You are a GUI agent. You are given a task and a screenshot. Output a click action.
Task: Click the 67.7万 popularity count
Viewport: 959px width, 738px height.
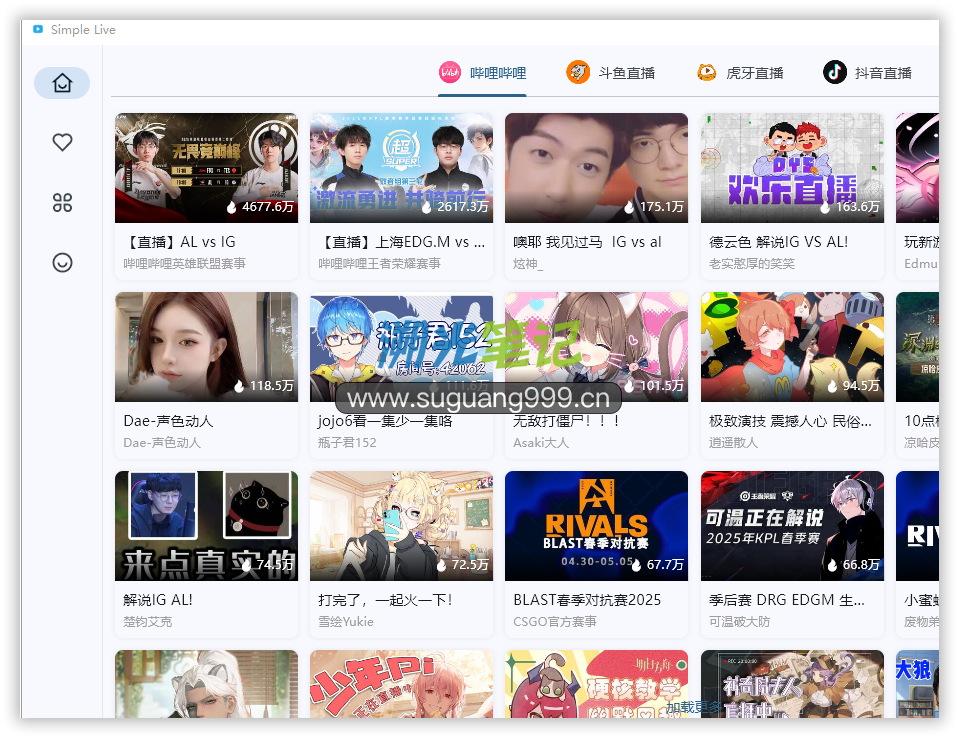[658, 565]
